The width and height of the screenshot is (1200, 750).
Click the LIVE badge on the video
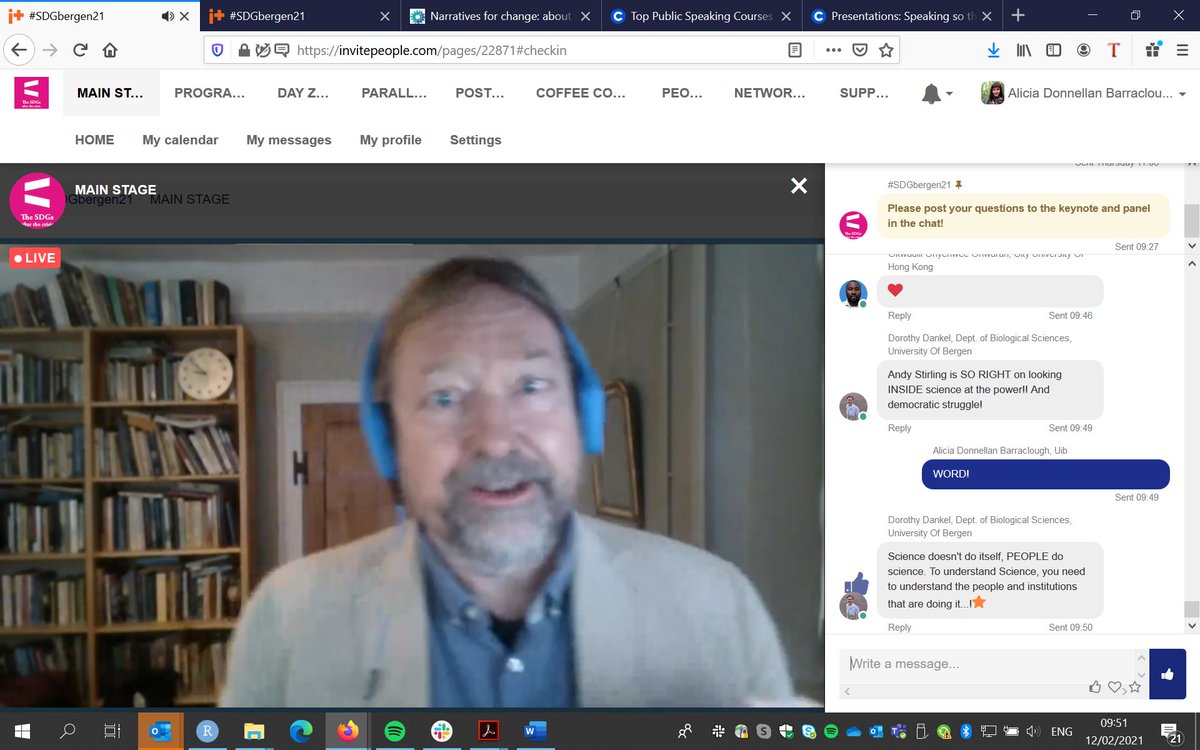34,258
